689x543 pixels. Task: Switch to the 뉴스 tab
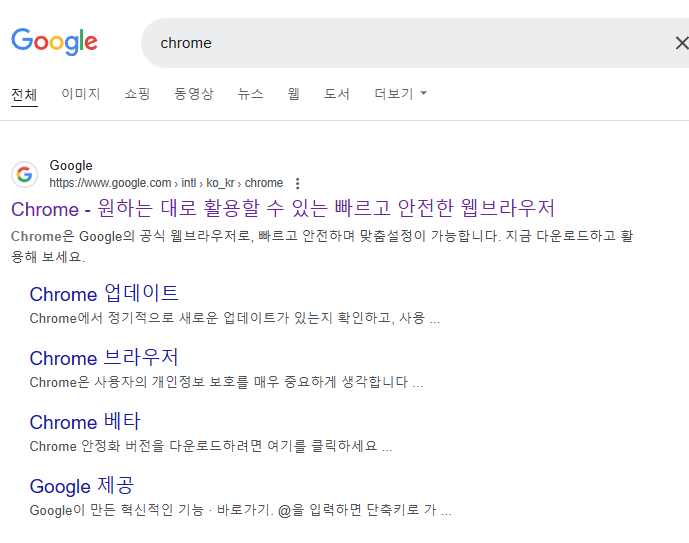[x=250, y=94]
